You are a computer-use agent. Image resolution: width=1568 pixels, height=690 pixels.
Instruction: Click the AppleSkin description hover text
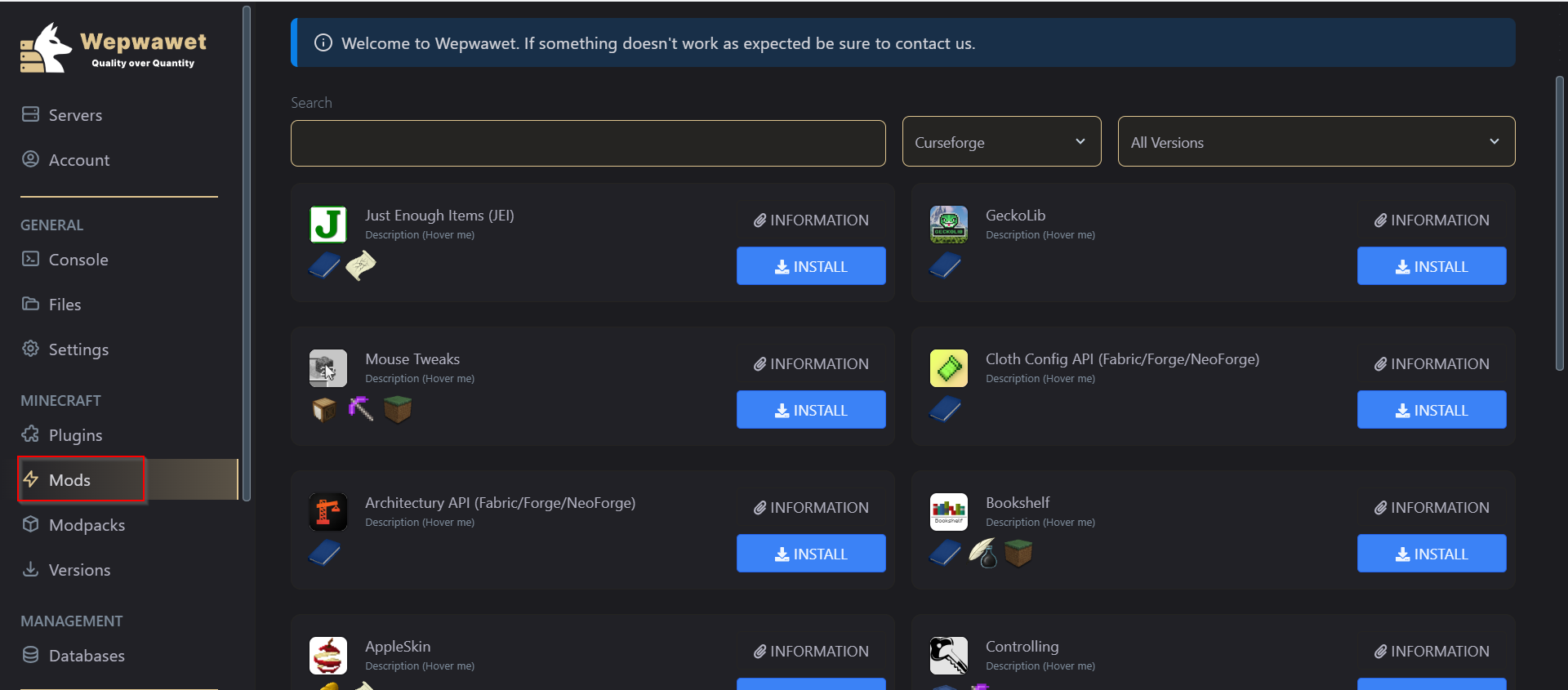tap(420, 666)
